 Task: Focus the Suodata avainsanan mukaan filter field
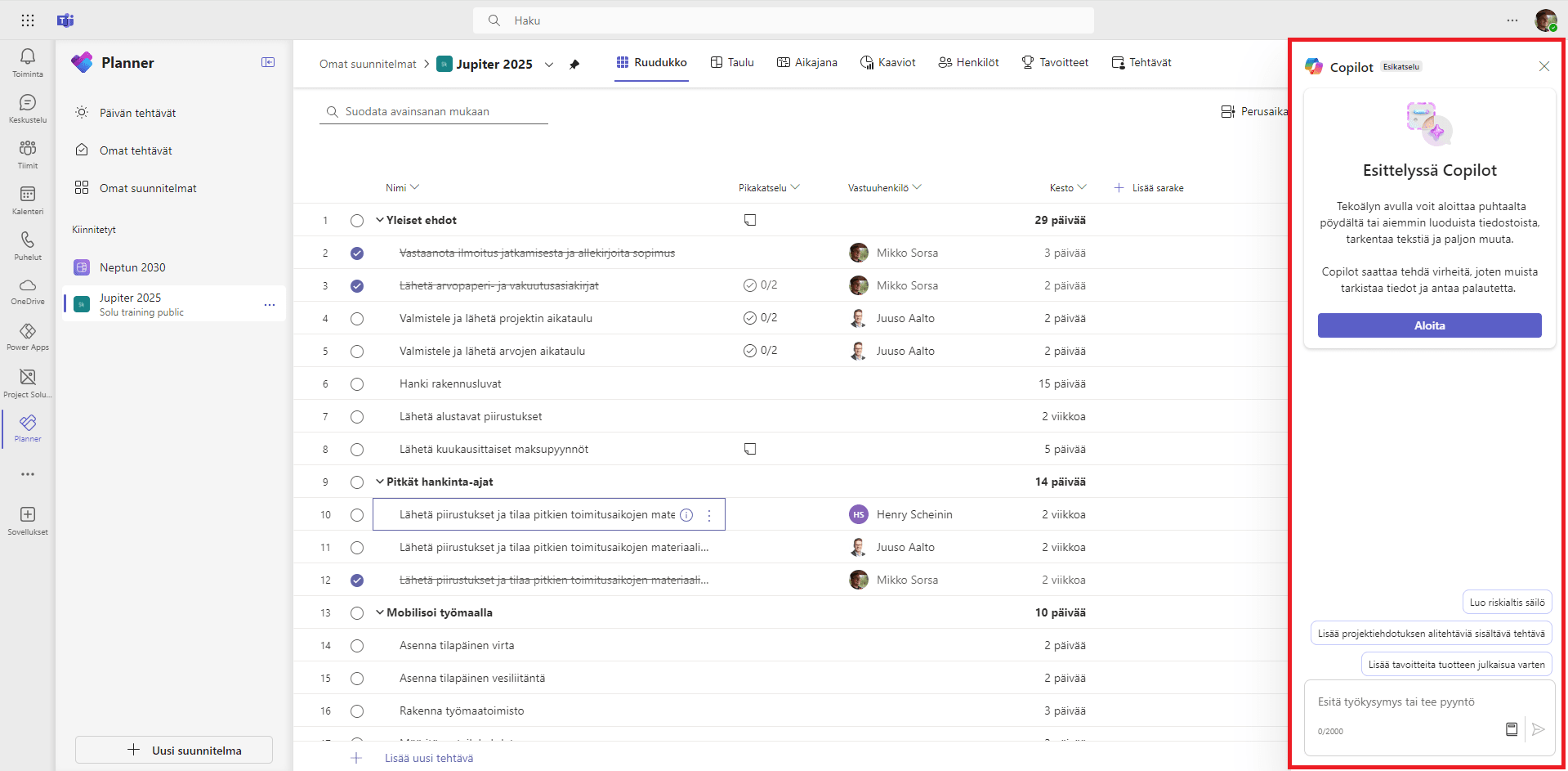434,112
